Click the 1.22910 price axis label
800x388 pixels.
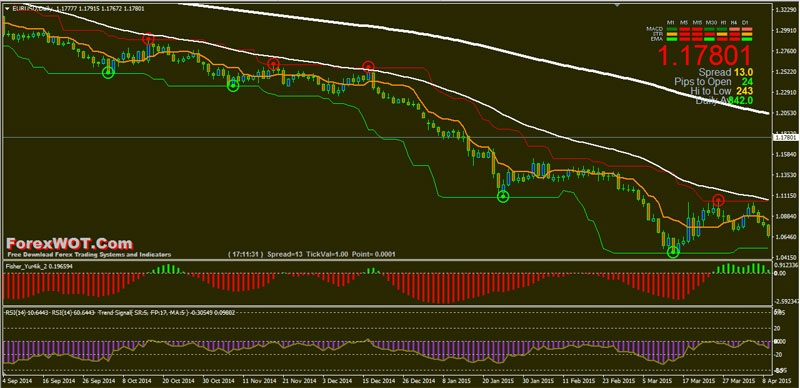786,92
